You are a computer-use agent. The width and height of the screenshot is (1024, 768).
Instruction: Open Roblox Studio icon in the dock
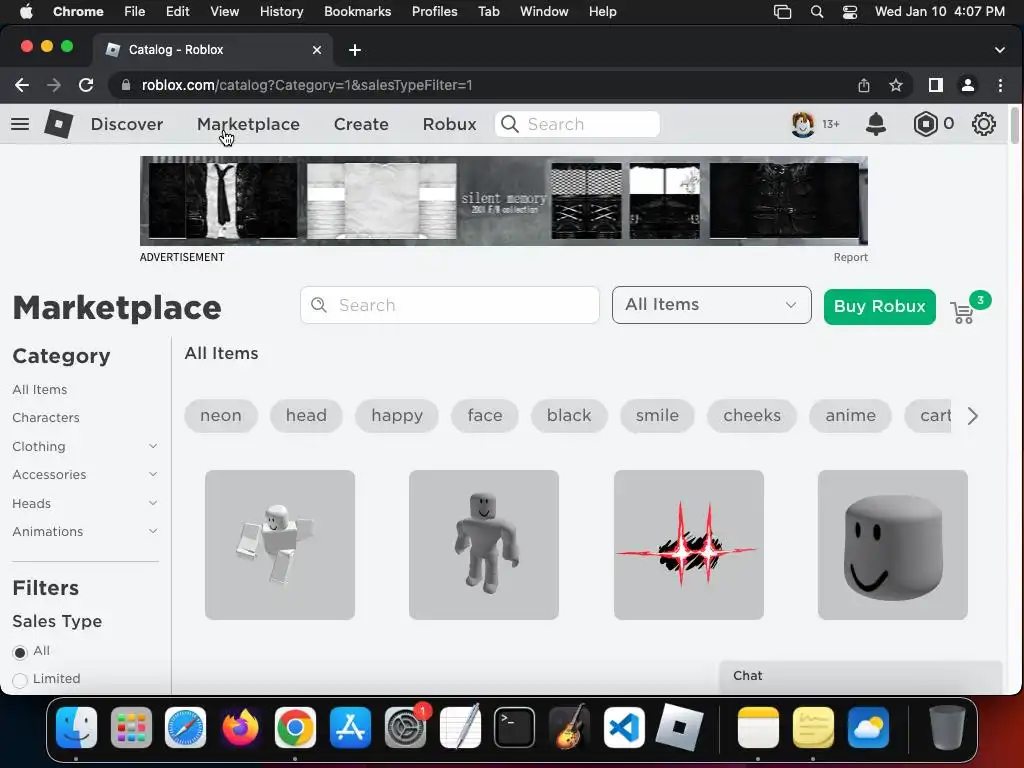click(x=679, y=728)
